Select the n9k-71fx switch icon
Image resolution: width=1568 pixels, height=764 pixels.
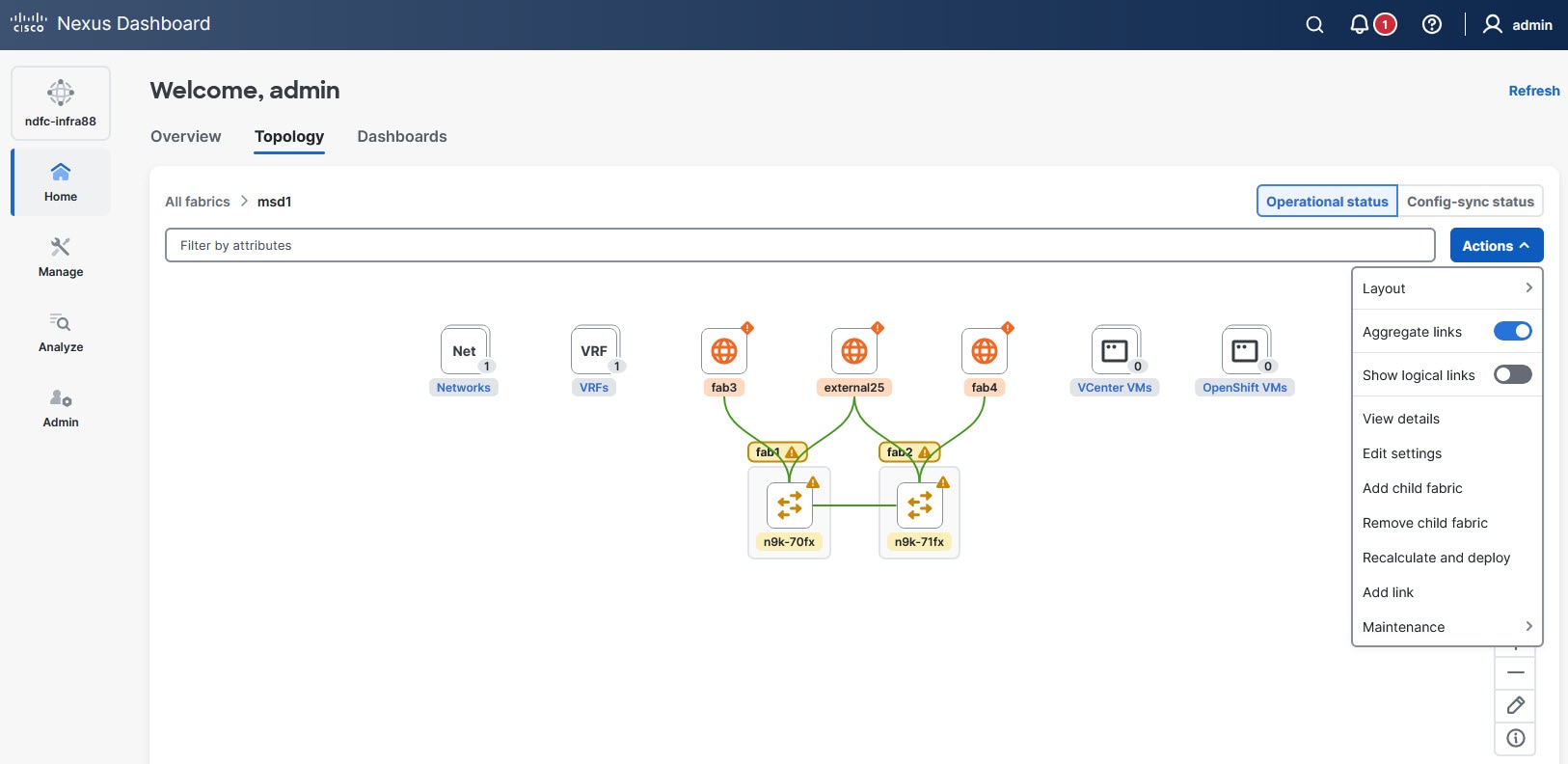(x=920, y=505)
